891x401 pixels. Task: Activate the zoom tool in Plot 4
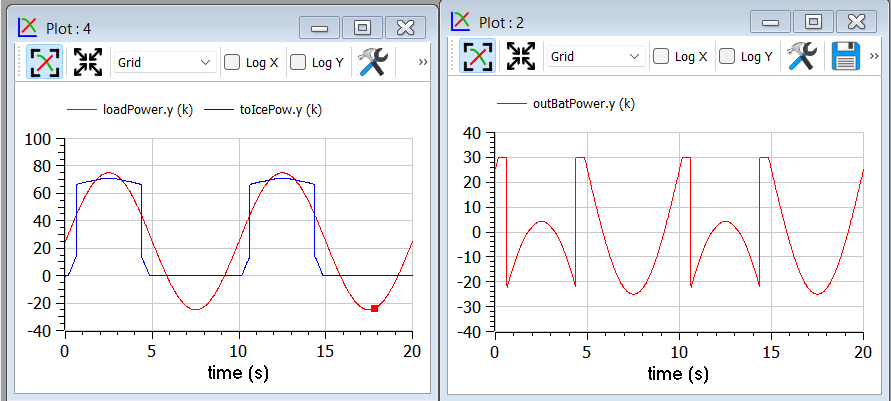point(44,62)
